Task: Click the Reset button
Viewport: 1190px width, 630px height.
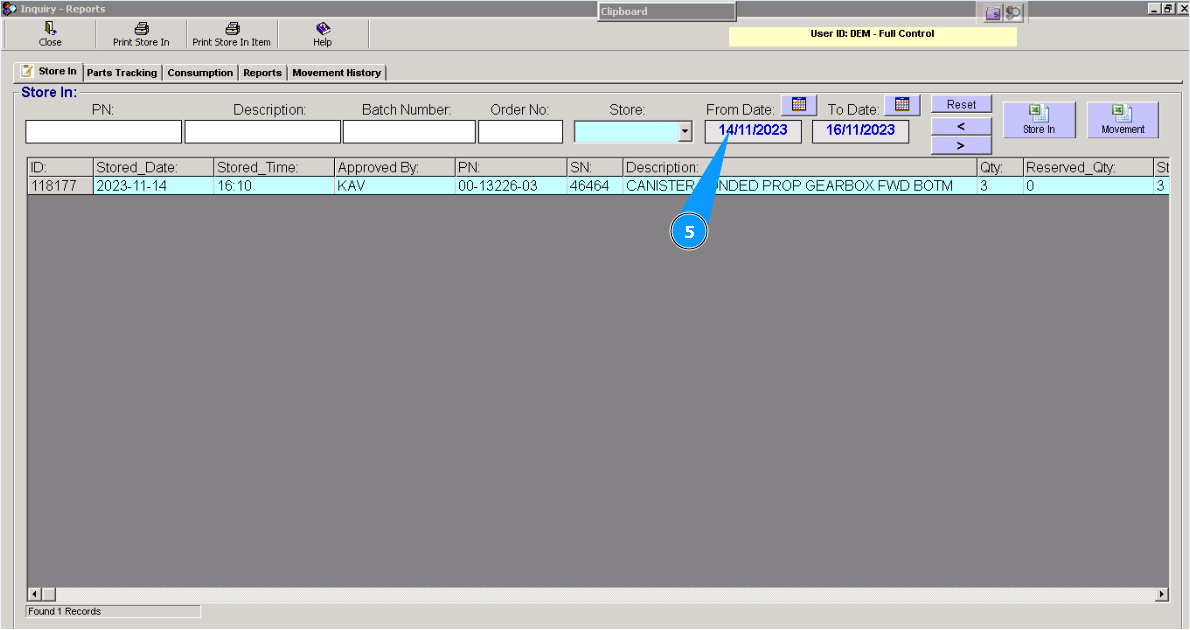Action: tap(962, 105)
